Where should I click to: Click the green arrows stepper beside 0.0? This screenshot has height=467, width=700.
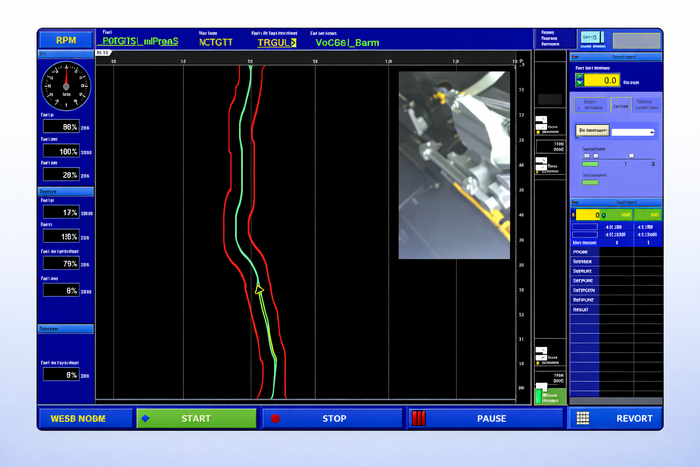[579, 80]
